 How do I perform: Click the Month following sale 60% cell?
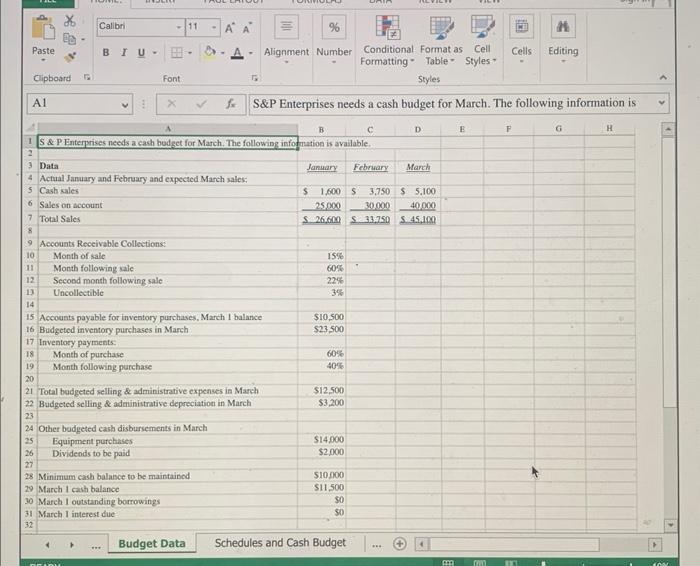tap(321, 268)
